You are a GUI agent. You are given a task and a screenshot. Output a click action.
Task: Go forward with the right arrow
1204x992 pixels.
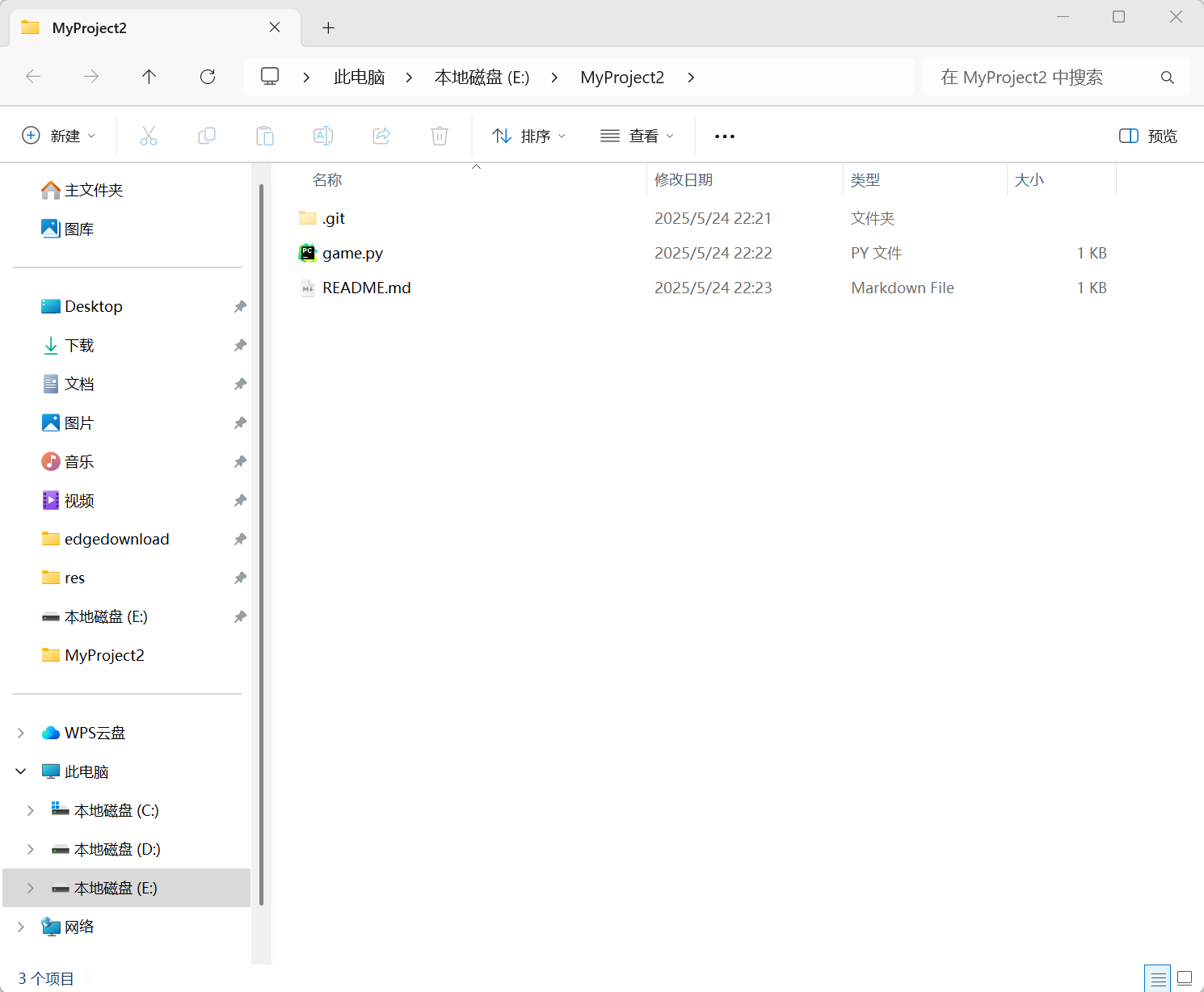coord(91,77)
